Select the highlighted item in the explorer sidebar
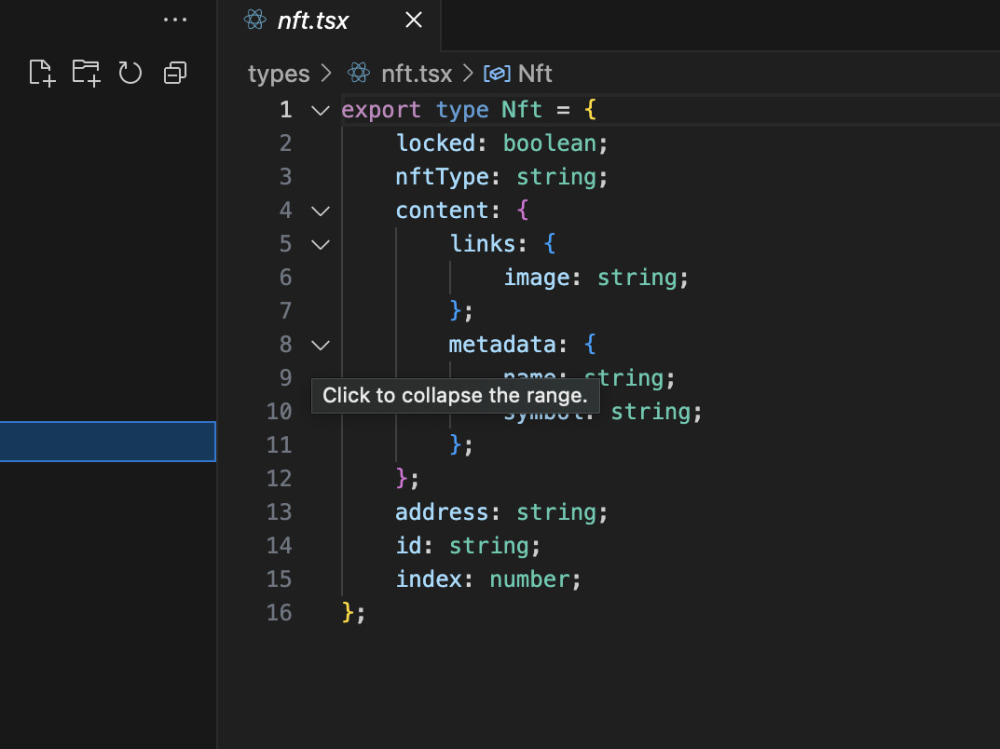Viewport: 1000px width, 749px height. pyautogui.click(x=108, y=441)
